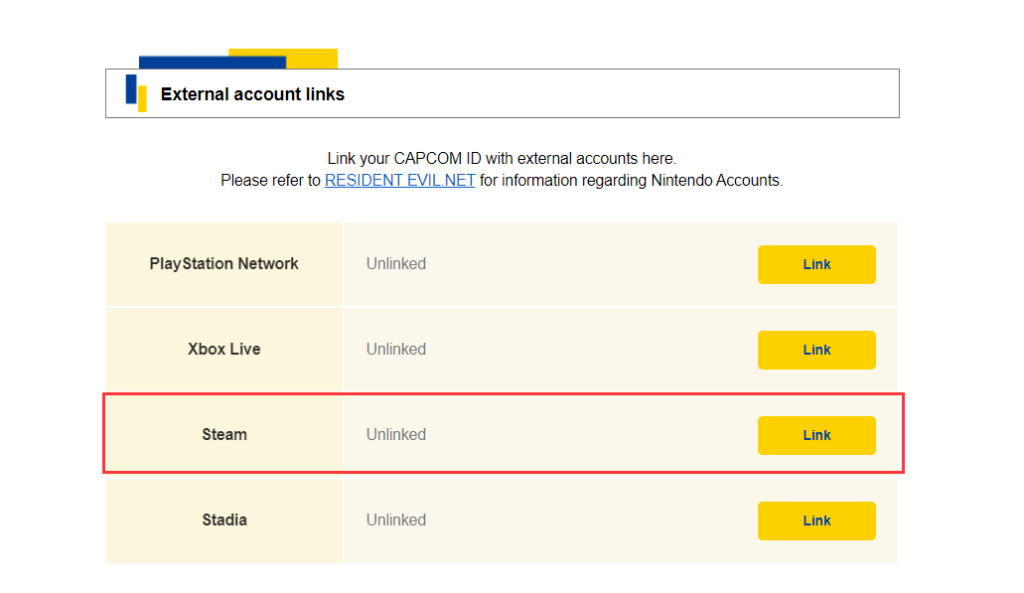Link your Xbox Live account

click(816, 350)
